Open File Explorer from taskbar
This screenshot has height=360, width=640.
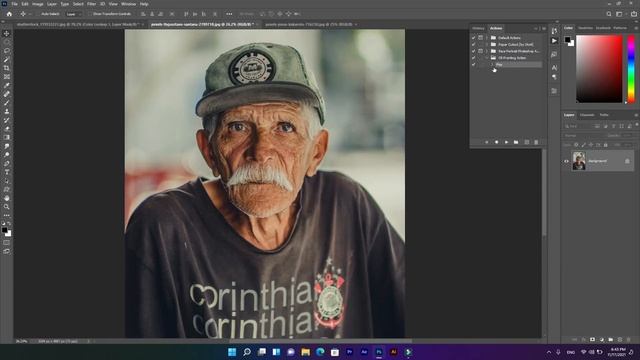305,352
